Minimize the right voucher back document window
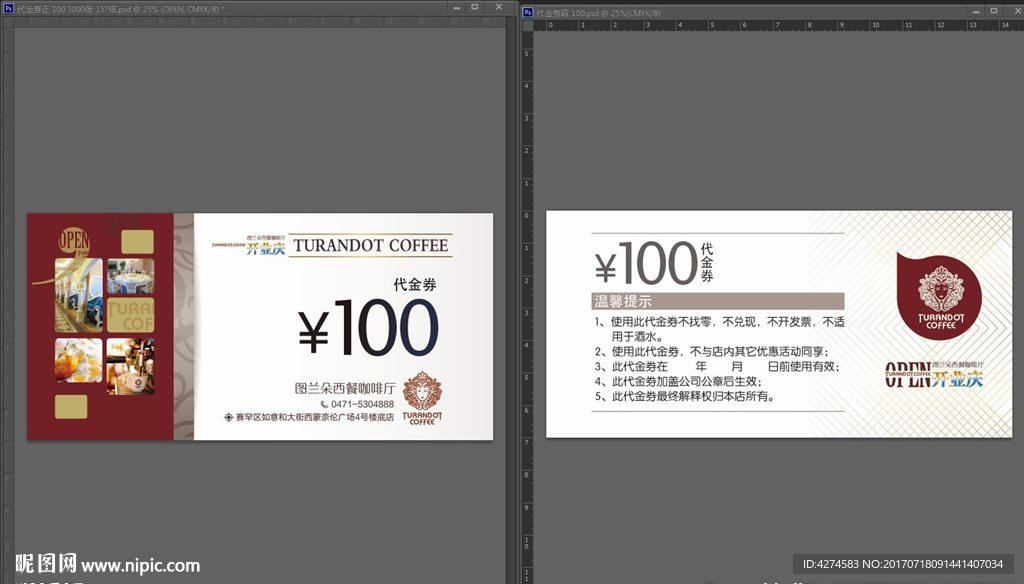The width and height of the screenshot is (1024, 584). tap(972, 12)
